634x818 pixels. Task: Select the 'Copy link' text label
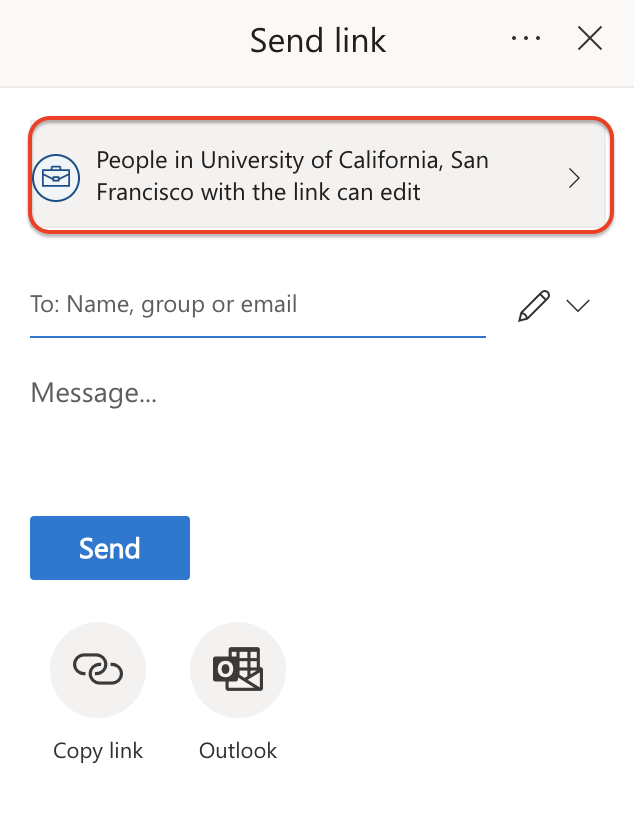(x=98, y=751)
